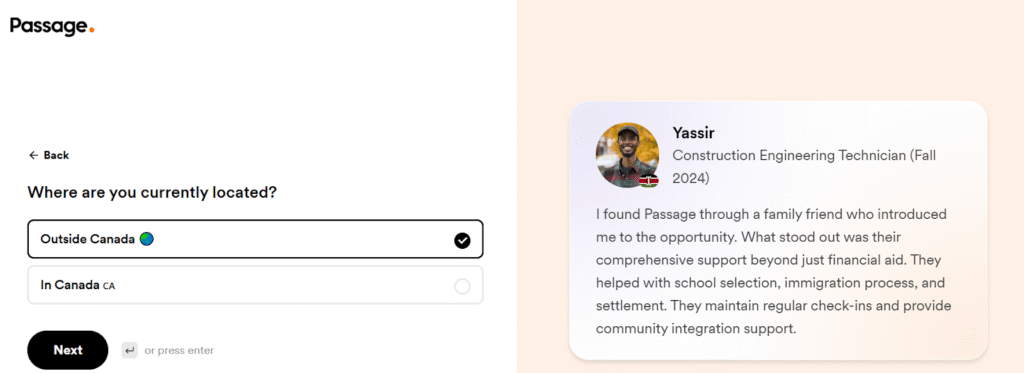The width and height of the screenshot is (1024, 373).
Task: Open Yassir's profile photo
Action: pos(627,155)
